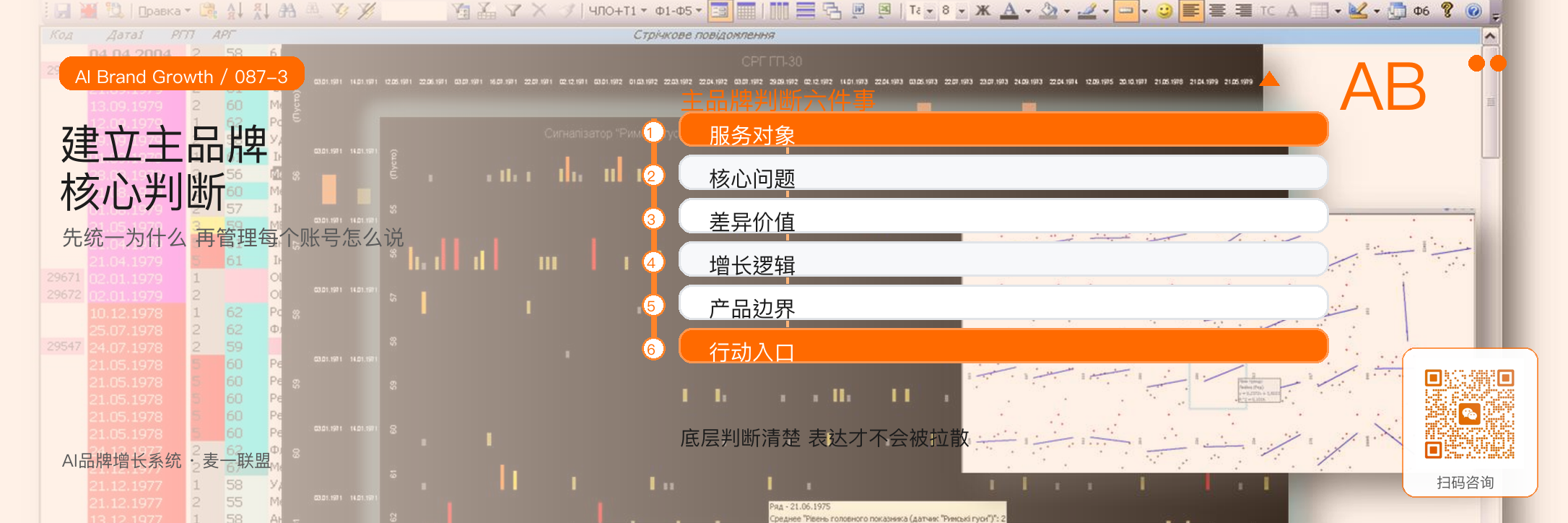Viewport: 1568px width, 523px height.
Task: Click the smiley face icon
Action: (1164, 10)
